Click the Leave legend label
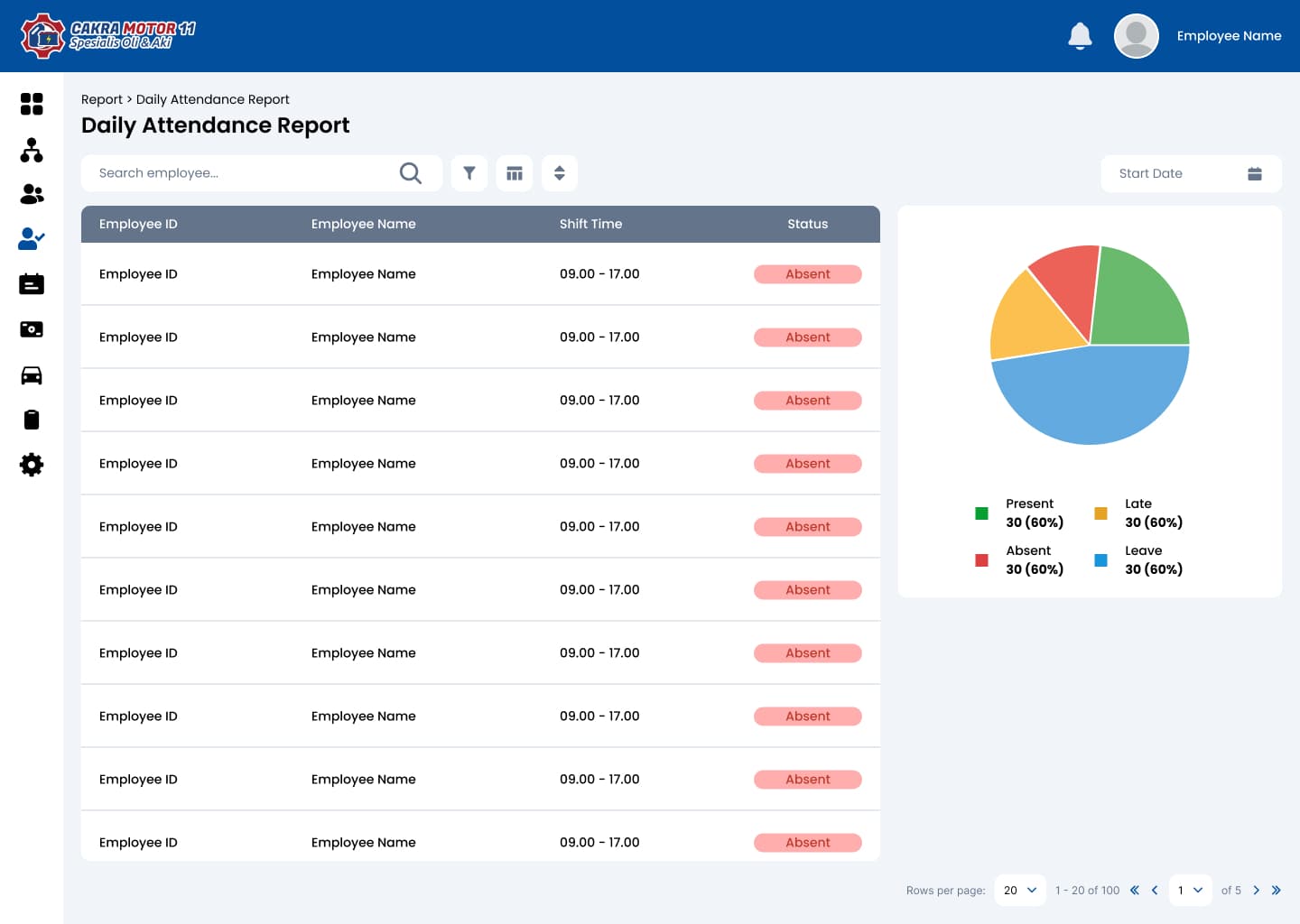Image resolution: width=1300 pixels, height=924 pixels. coord(1144,550)
